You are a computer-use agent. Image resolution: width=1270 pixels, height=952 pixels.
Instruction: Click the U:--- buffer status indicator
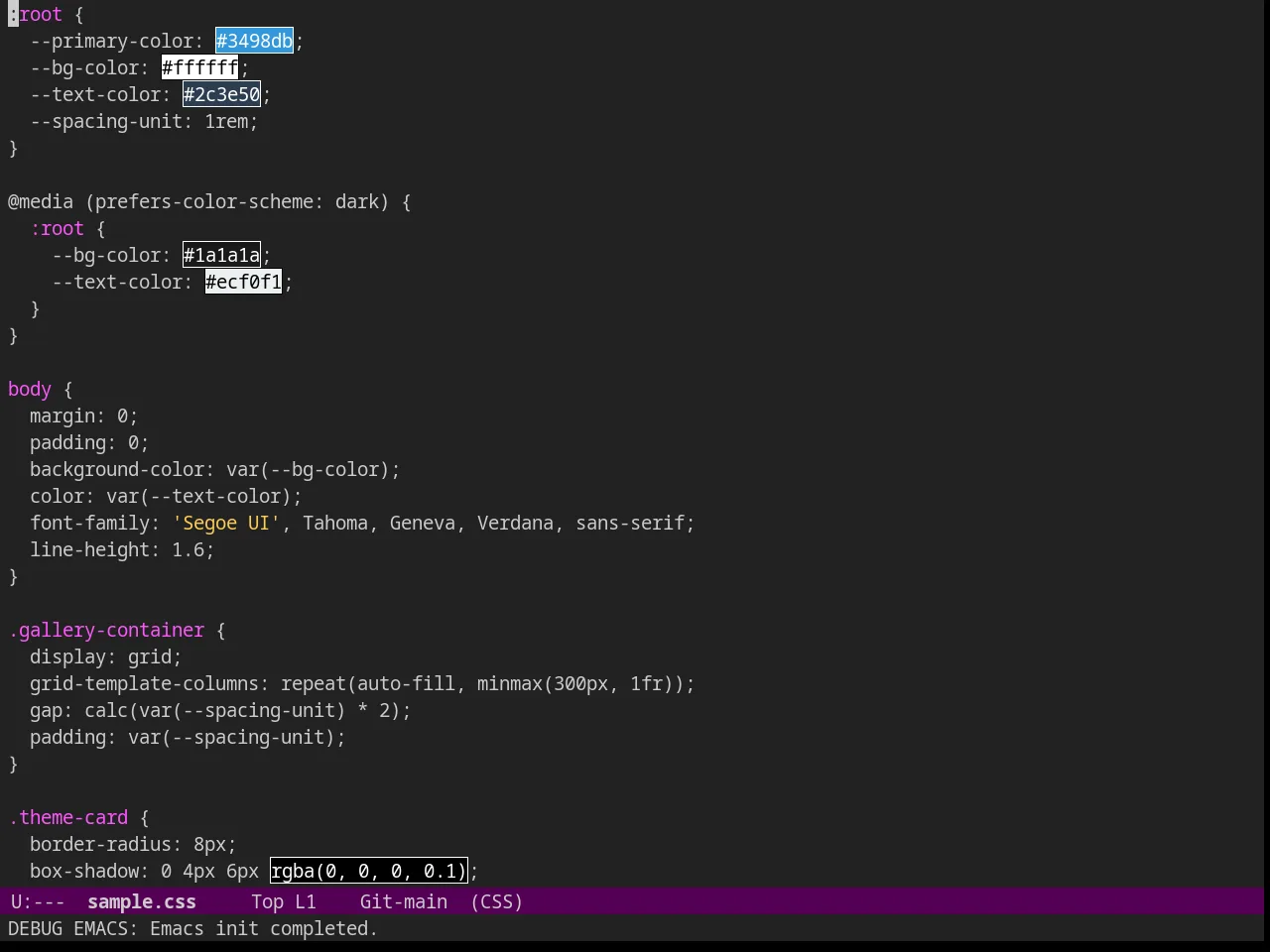click(38, 901)
